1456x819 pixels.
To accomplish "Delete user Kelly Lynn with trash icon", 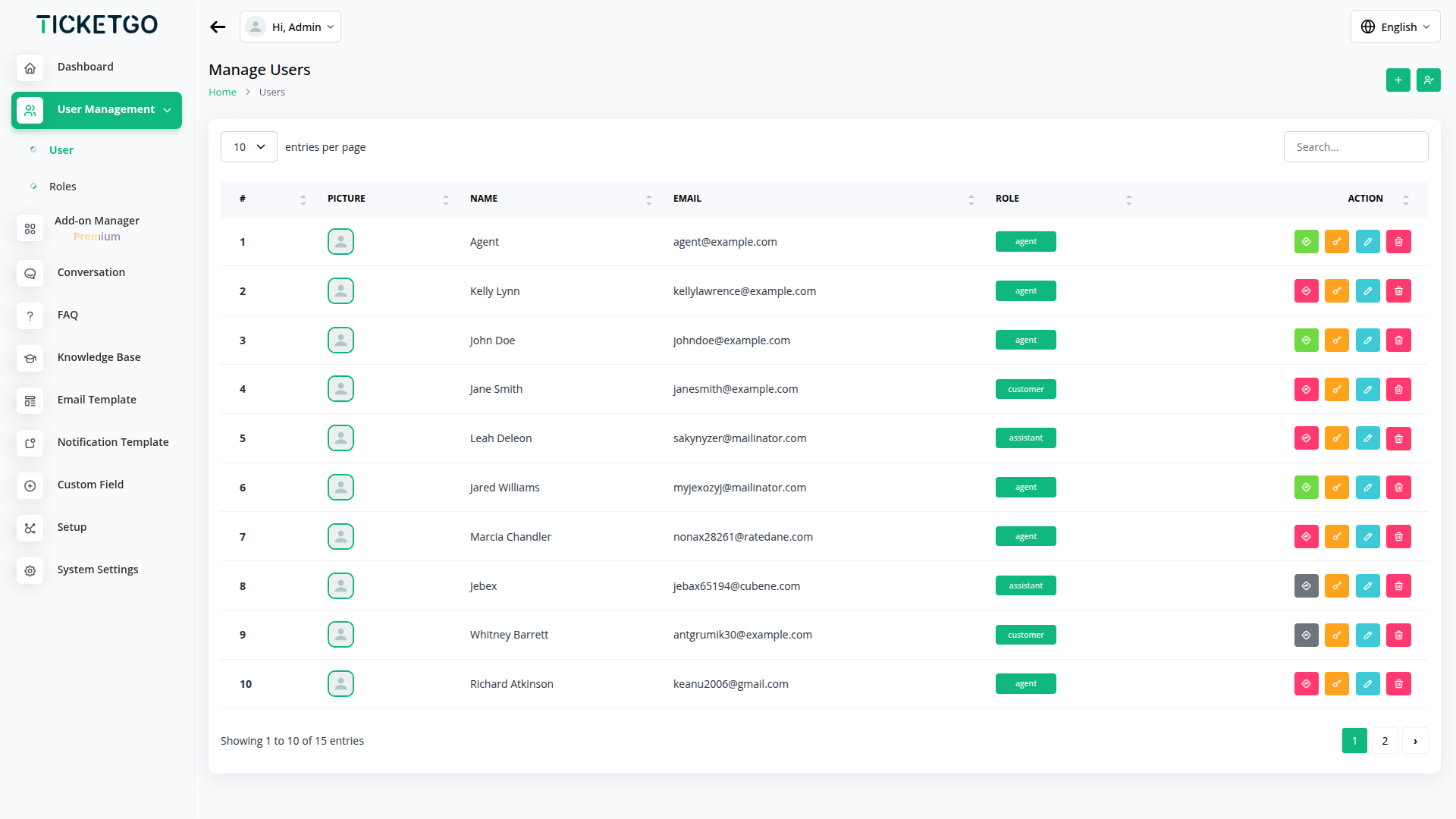I will coord(1398,291).
